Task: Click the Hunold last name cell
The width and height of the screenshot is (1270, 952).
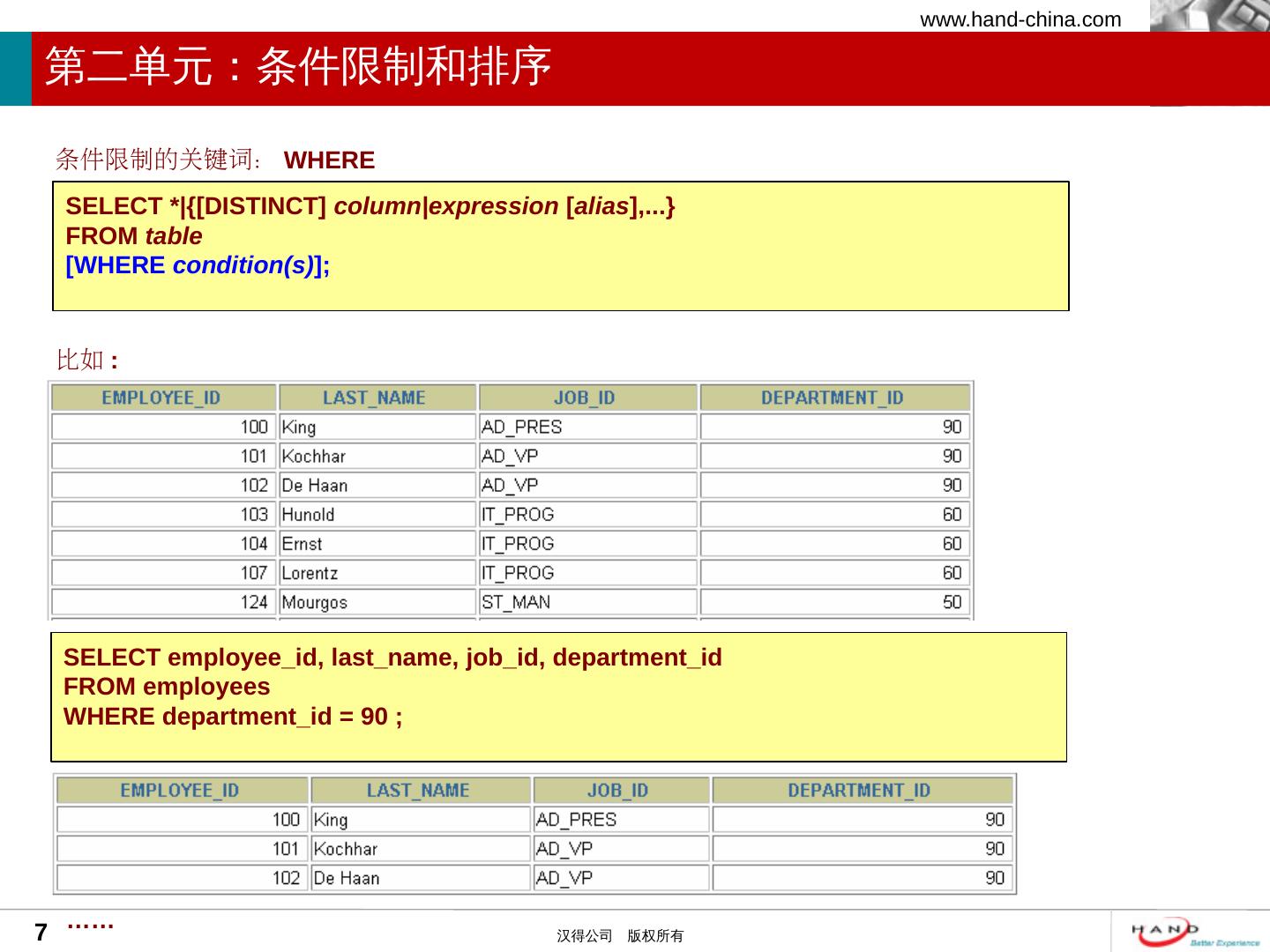Action: point(377,515)
